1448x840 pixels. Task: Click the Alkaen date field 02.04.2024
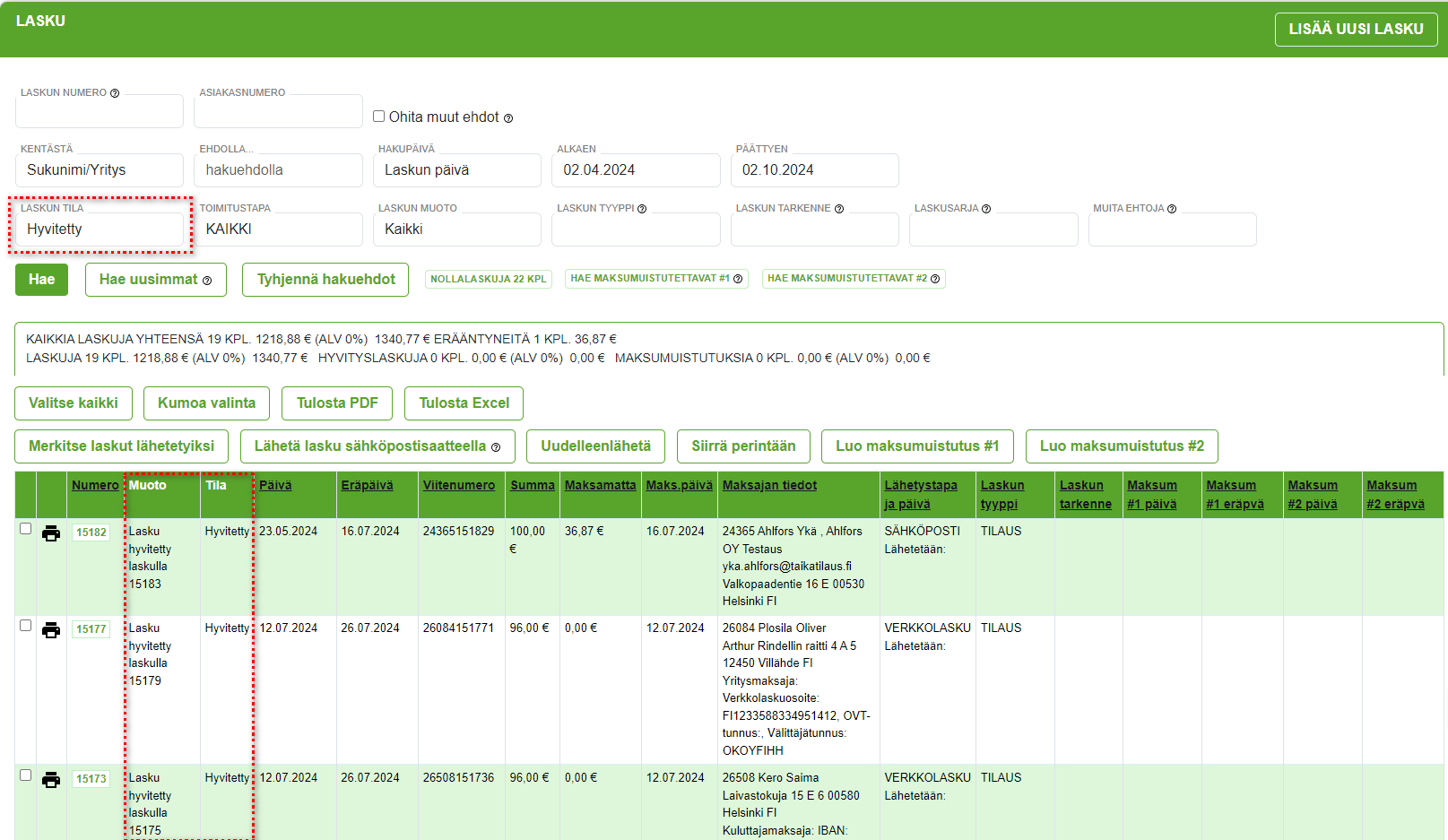click(636, 170)
